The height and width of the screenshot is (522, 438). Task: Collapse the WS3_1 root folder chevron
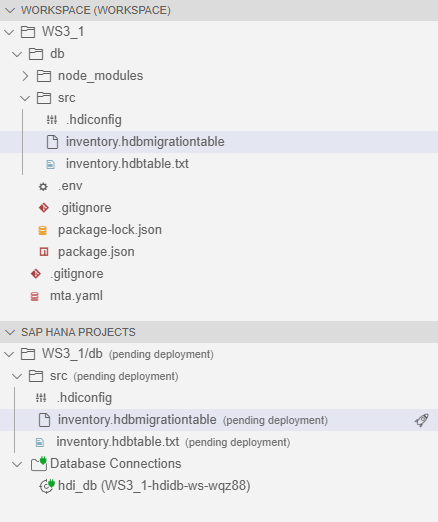(x=9, y=32)
